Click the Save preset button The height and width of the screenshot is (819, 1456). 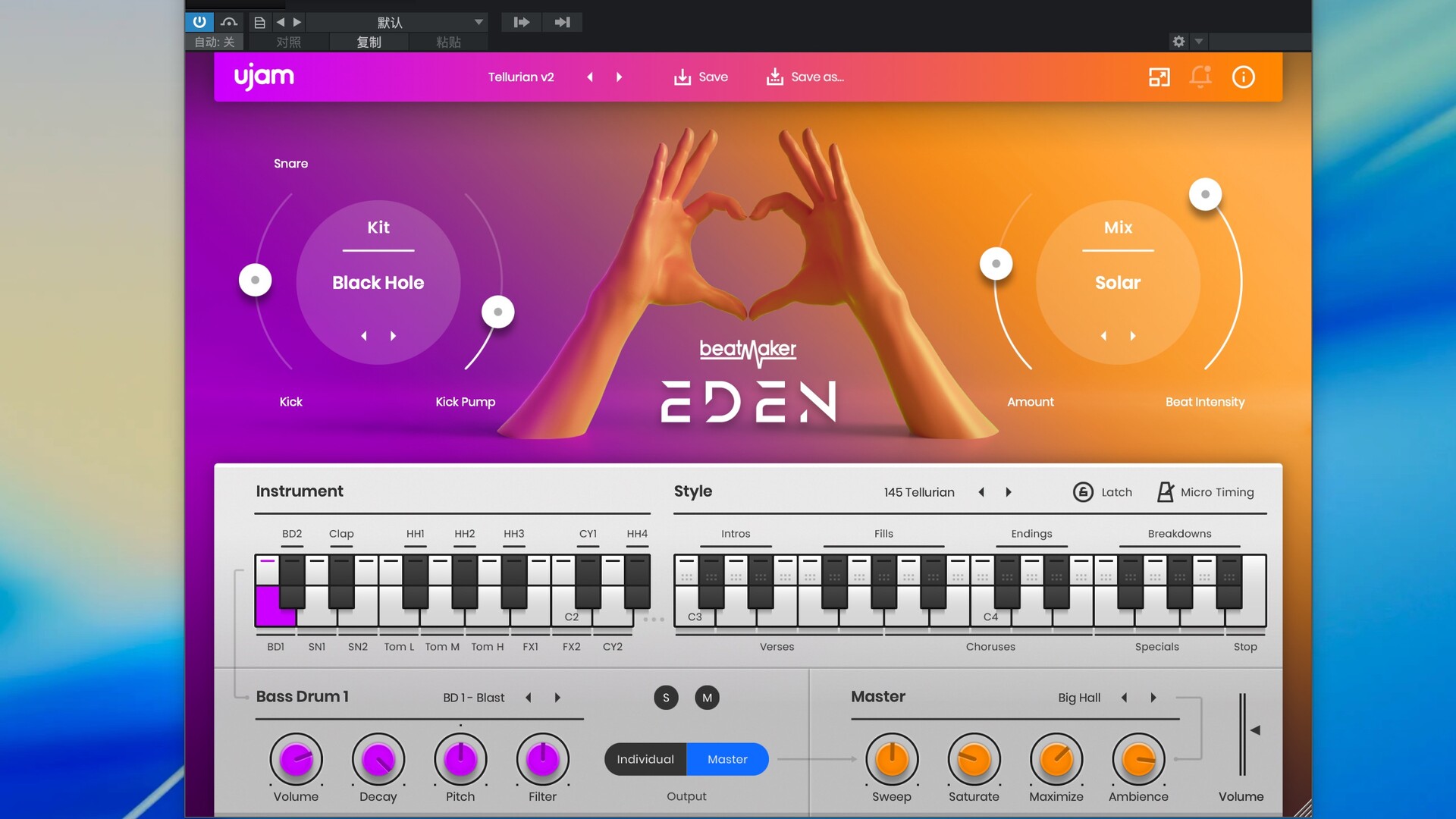[x=701, y=77]
